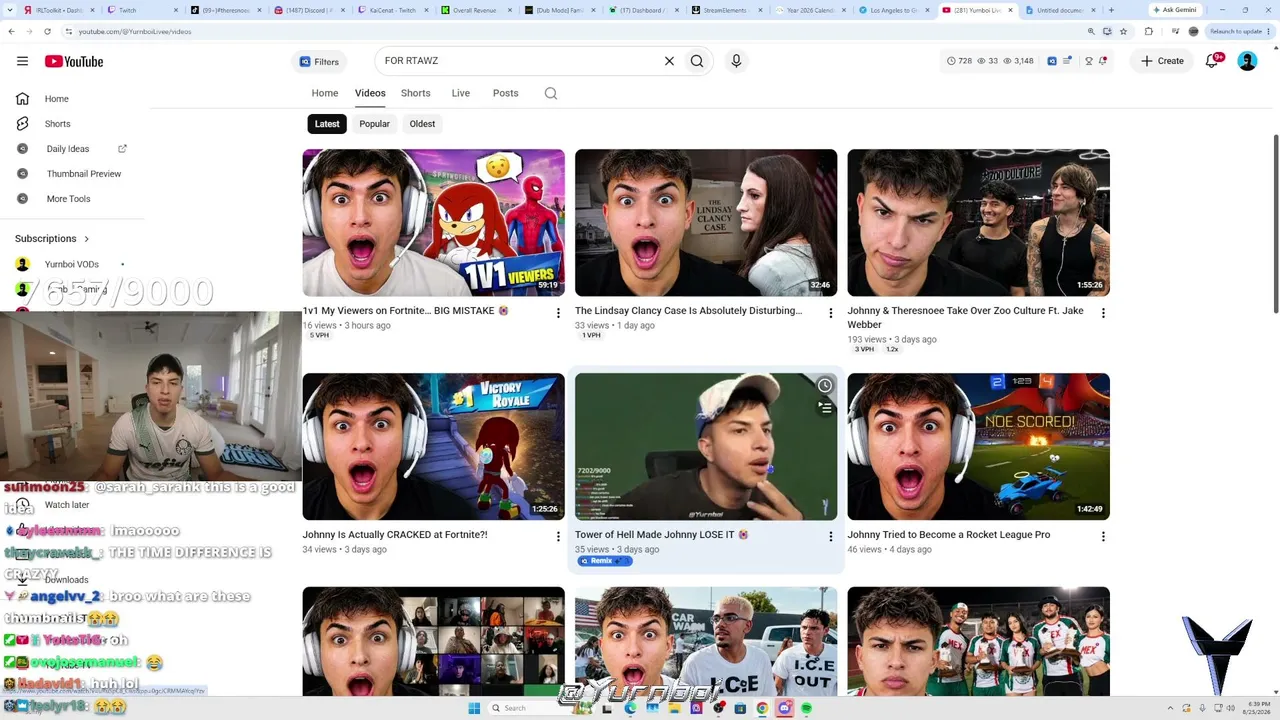Start voice search with the microphone
1280x720 pixels.
[736, 61]
